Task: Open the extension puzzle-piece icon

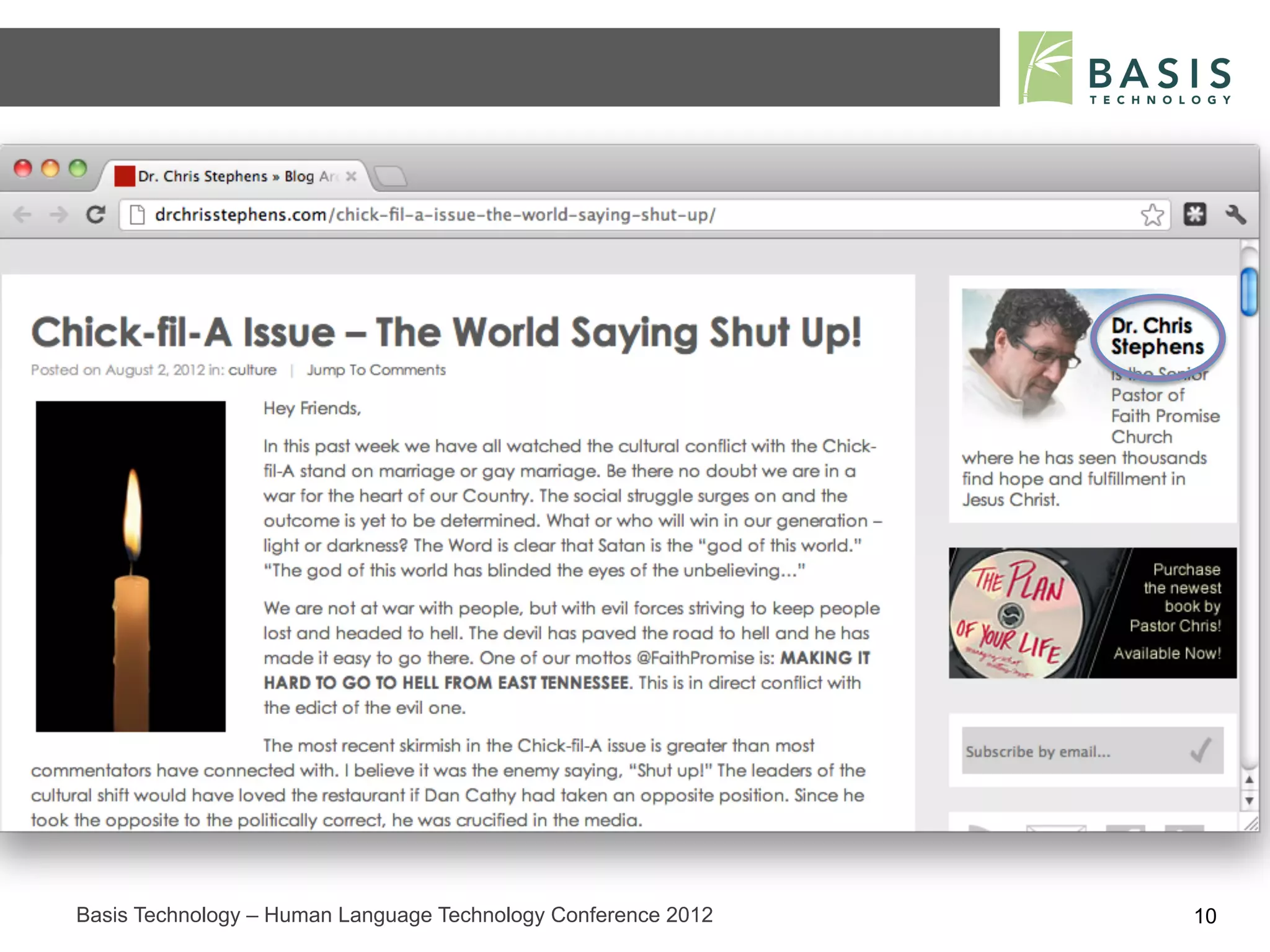Action: [x=1195, y=214]
